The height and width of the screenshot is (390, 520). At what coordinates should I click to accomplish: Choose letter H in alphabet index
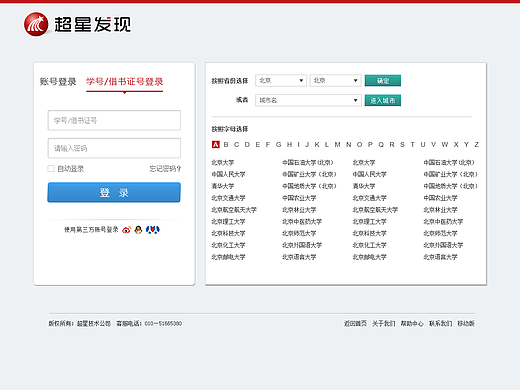coord(289,144)
